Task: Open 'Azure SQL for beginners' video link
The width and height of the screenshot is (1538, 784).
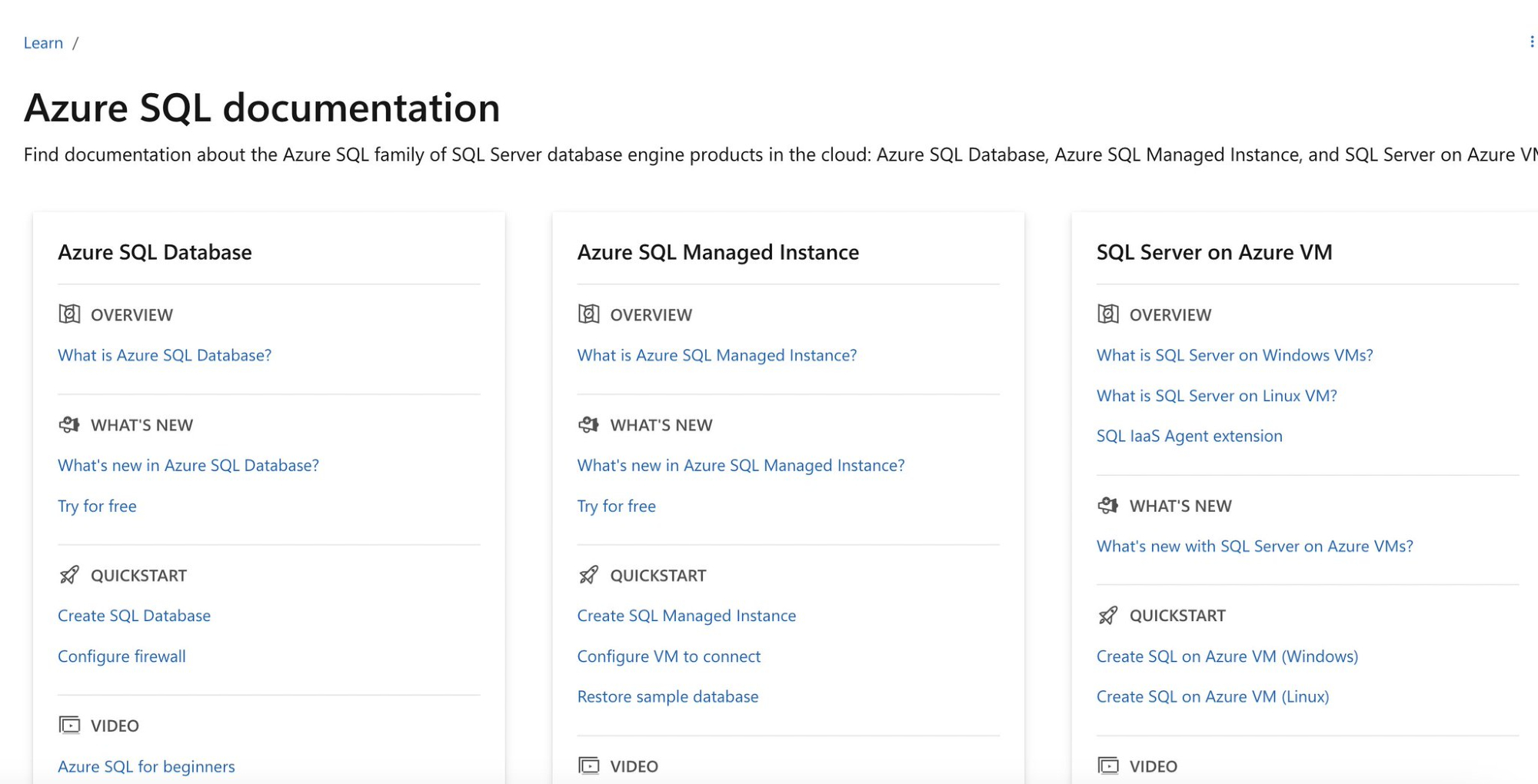Action: coord(146,766)
